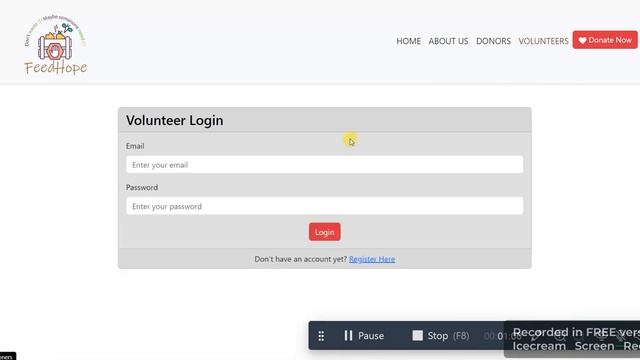
Task: Stop the screen recording
Action: tap(440, 336)
